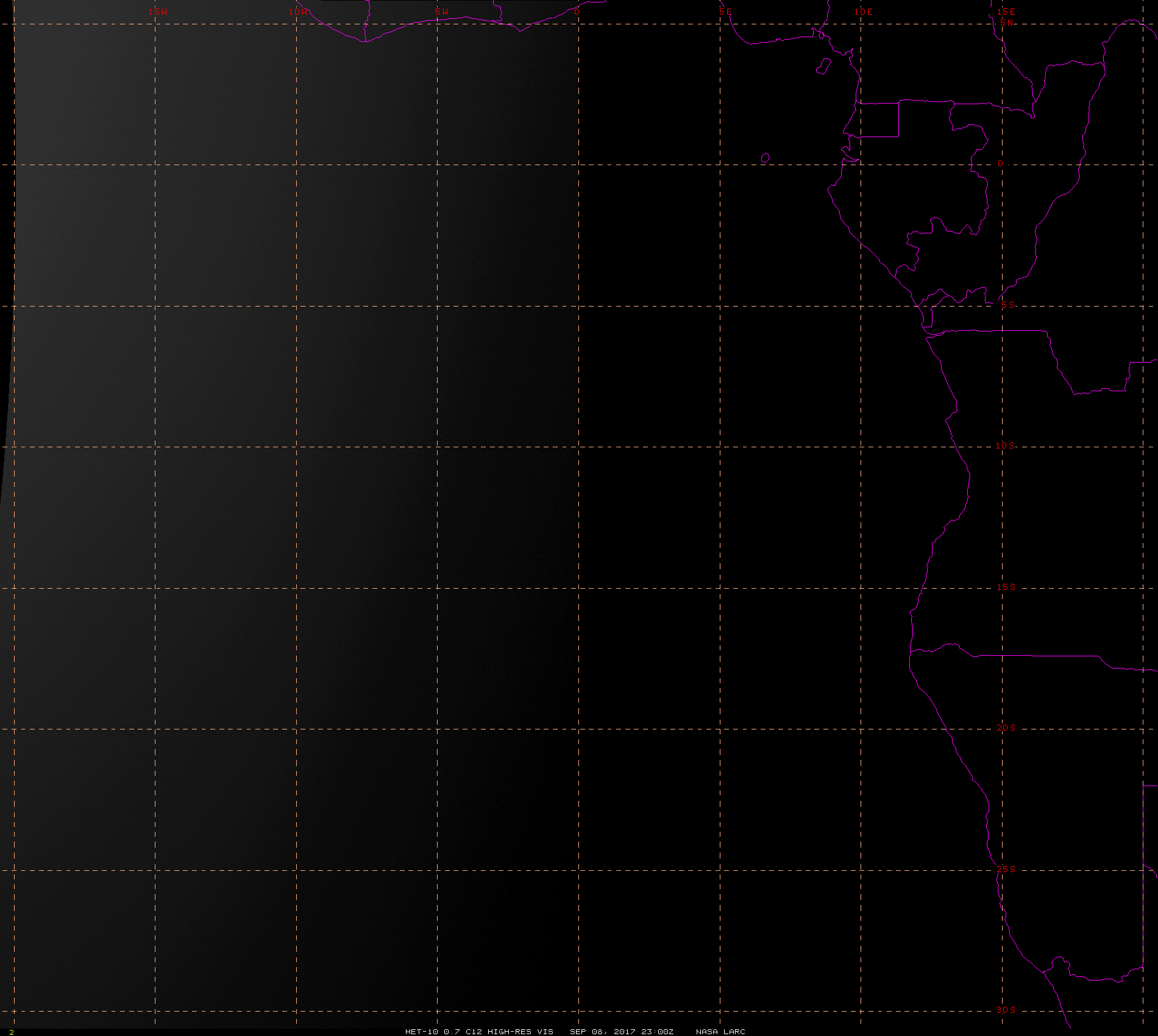Click the 20S latitude label
Image resolution: width=1158 pixels, height=1036 pixels.
tap(1006, 728)
